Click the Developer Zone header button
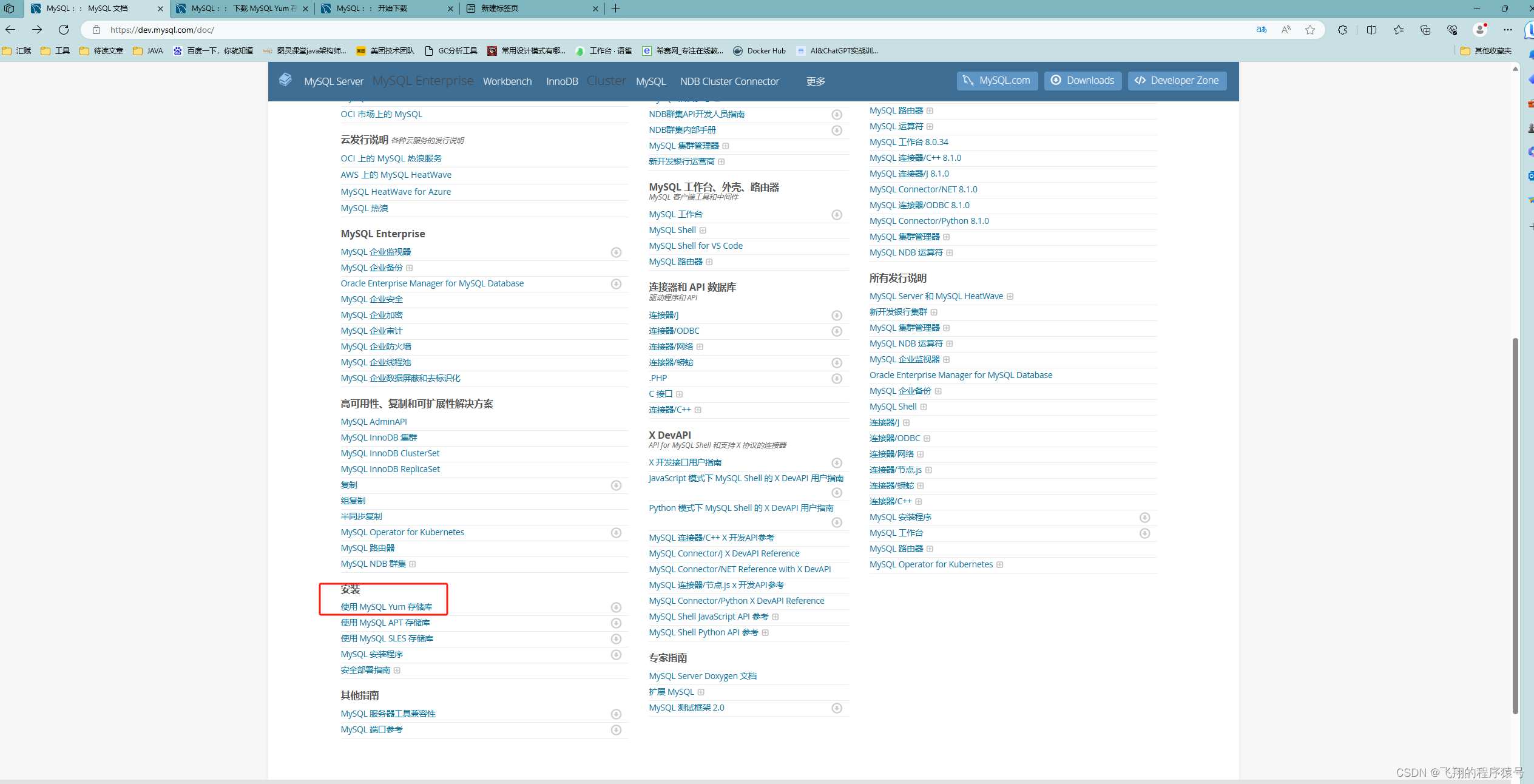This screenshot has height=784, width=1534. pos(1177,81)
